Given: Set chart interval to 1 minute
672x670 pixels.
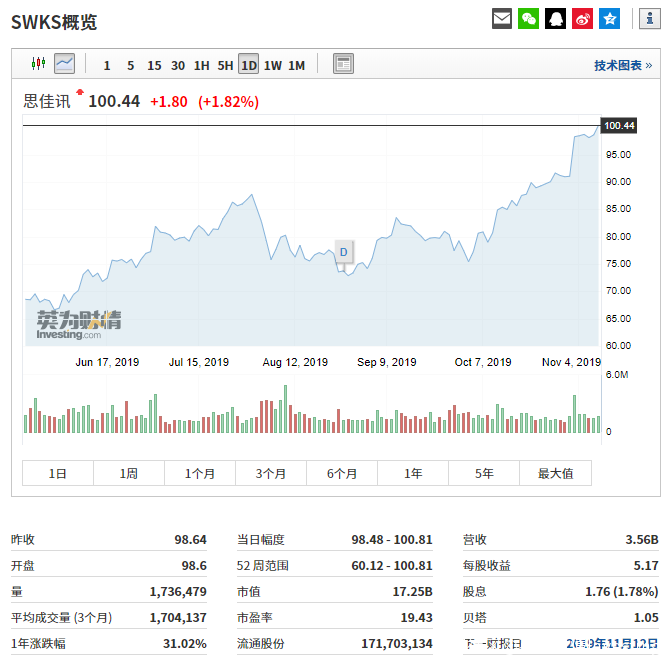Looking at the screenshot, I should point(107,66).
